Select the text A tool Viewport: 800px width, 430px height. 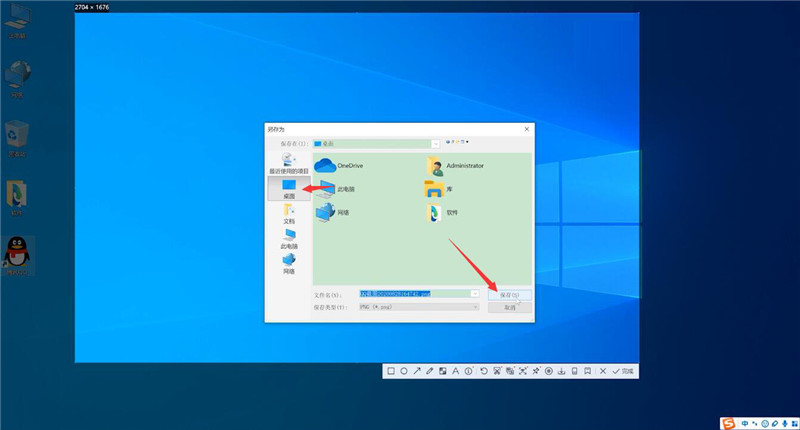[456, 371]
